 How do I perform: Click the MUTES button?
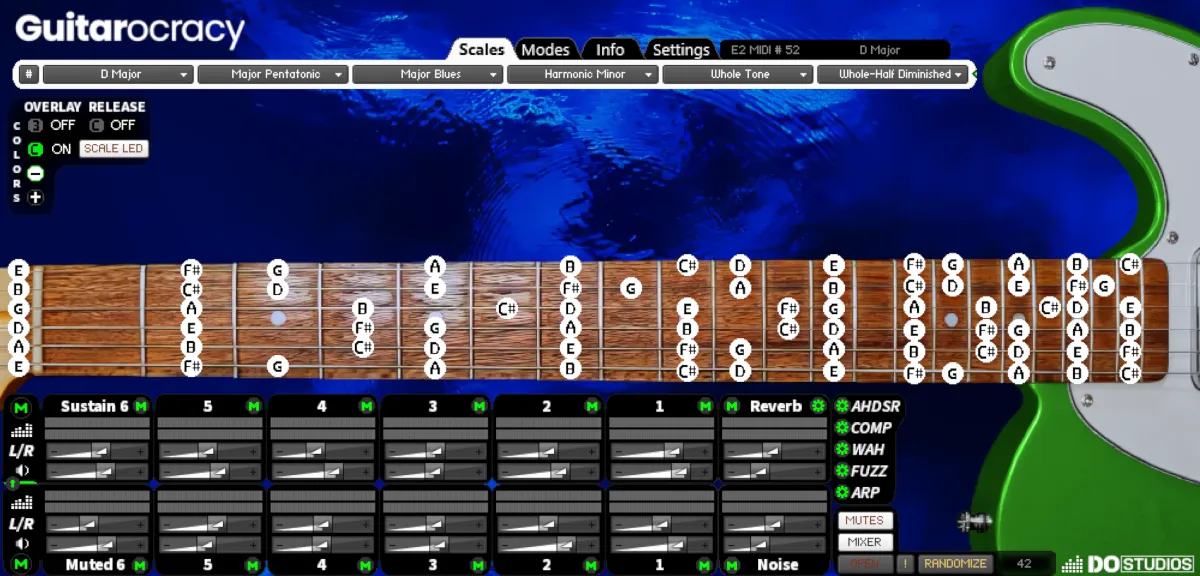(865, 521)
